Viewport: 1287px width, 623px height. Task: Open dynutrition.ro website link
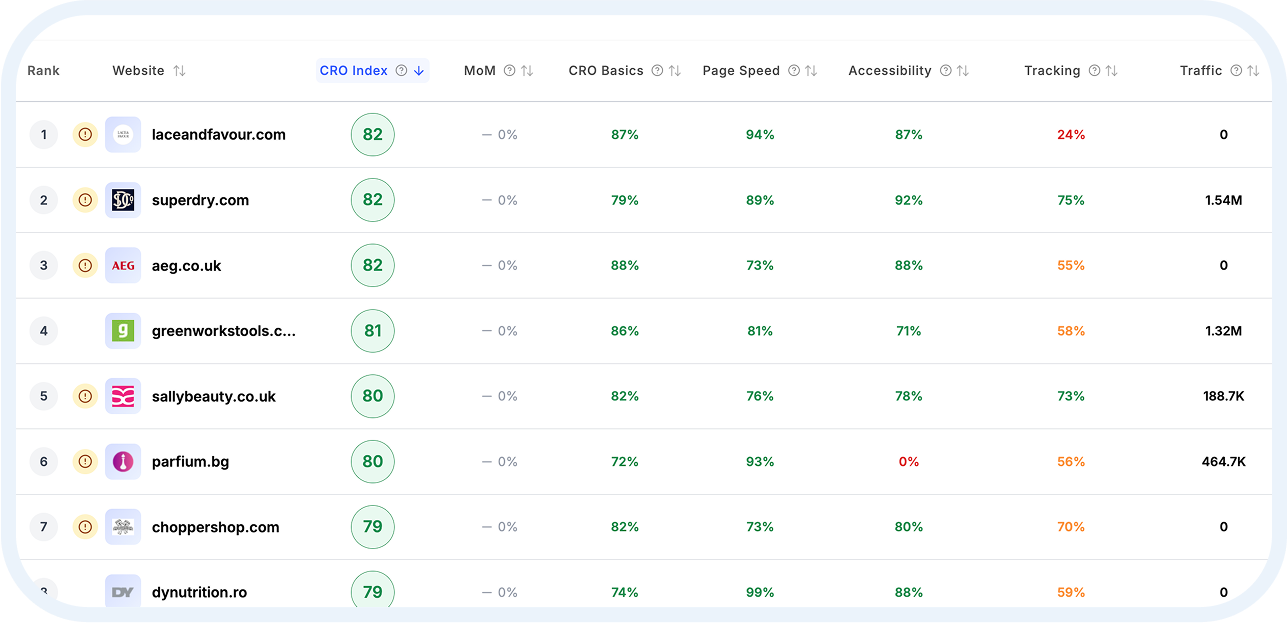click(199, 592)
